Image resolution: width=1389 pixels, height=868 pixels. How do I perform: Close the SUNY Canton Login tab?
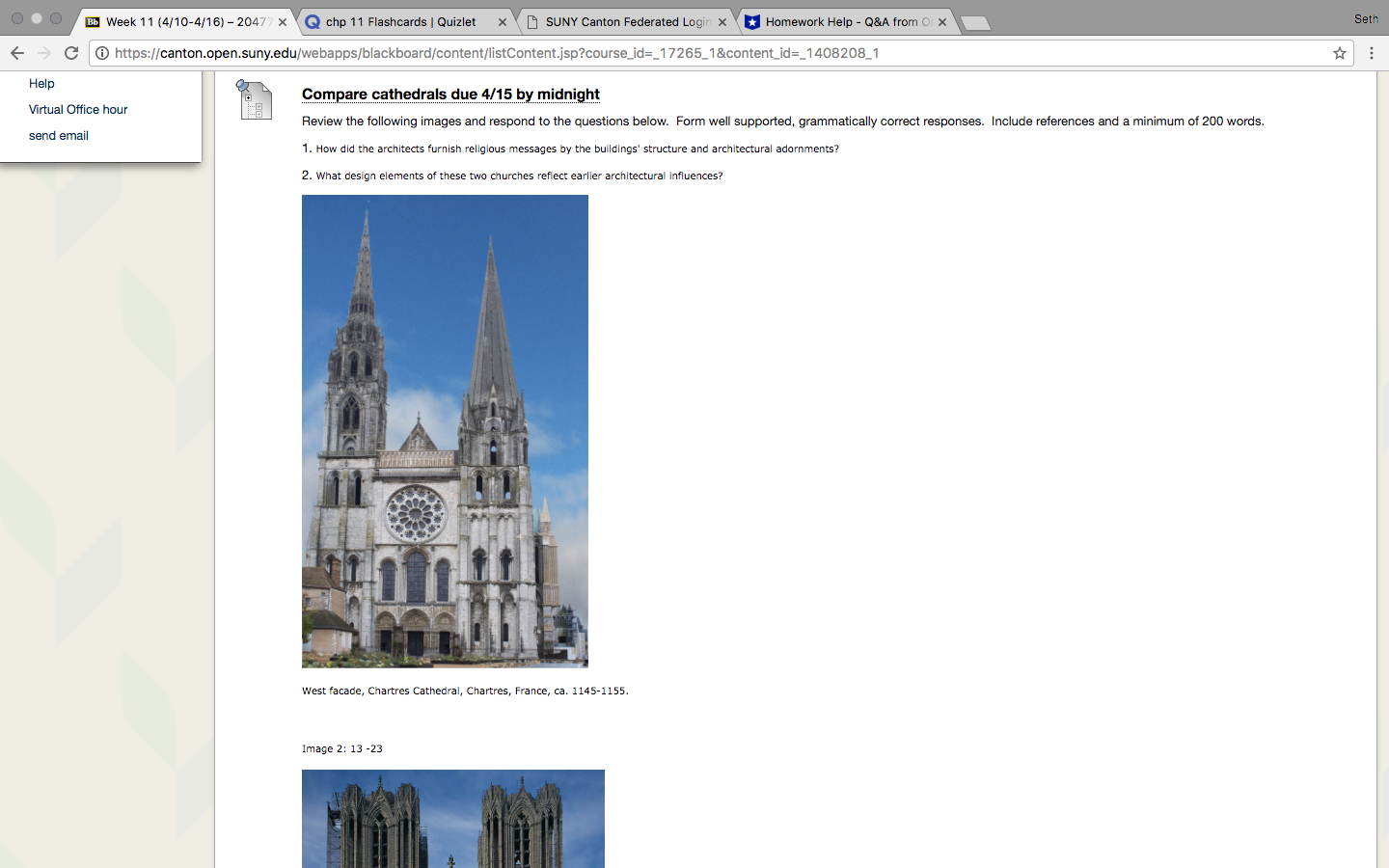click(722, 22)
